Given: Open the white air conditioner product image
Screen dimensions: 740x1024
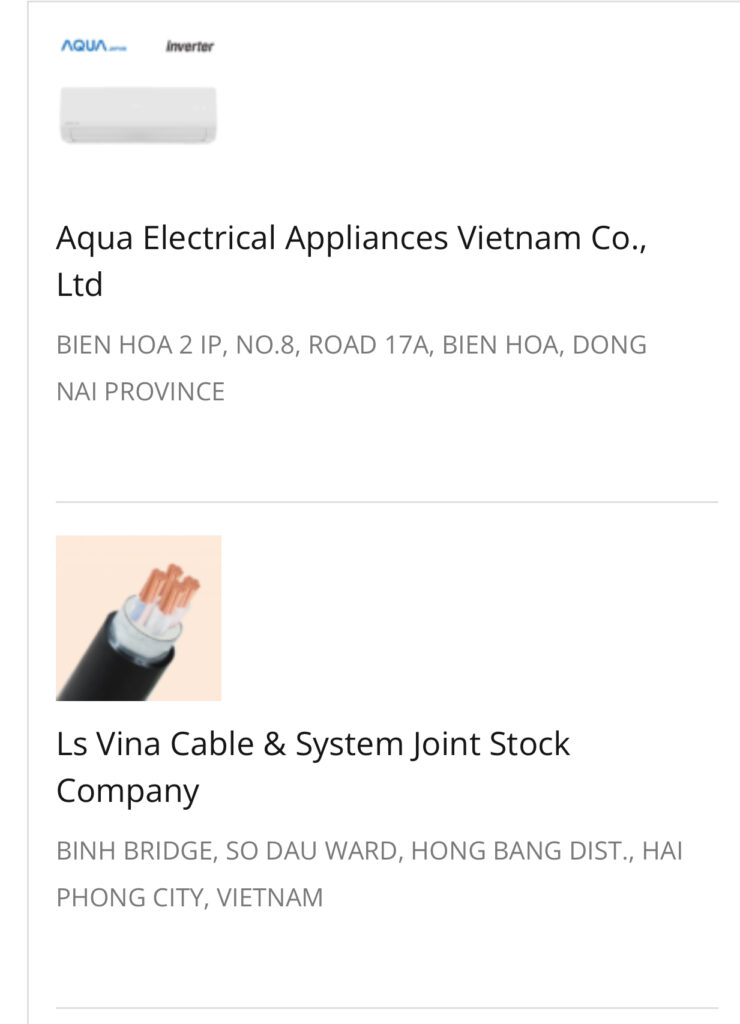Looking at the screenshot, I should (x=138, y=114).
